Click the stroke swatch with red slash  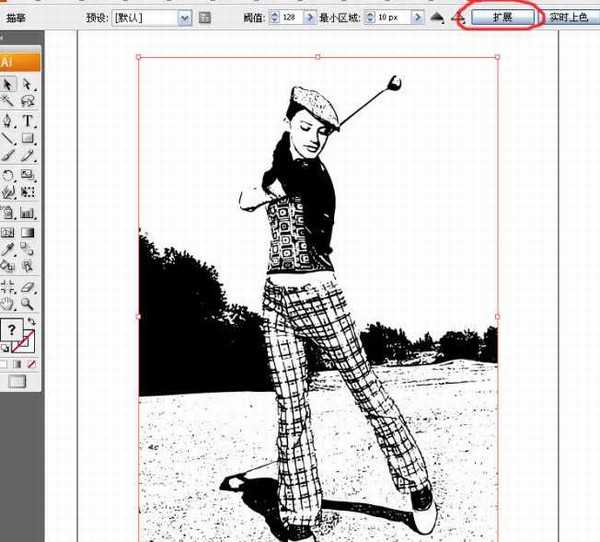25,344
